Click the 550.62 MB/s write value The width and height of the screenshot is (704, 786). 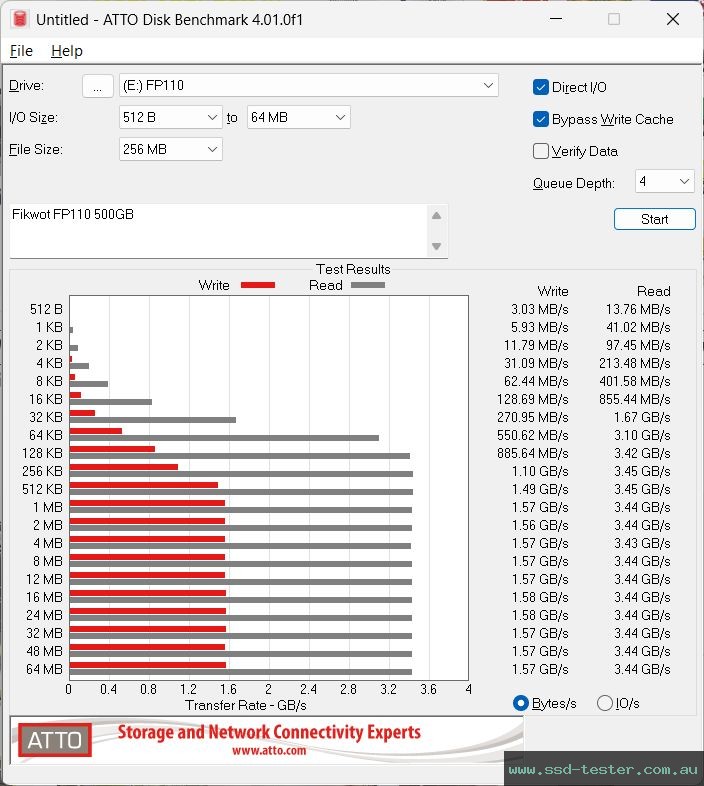tap(533, 435)
